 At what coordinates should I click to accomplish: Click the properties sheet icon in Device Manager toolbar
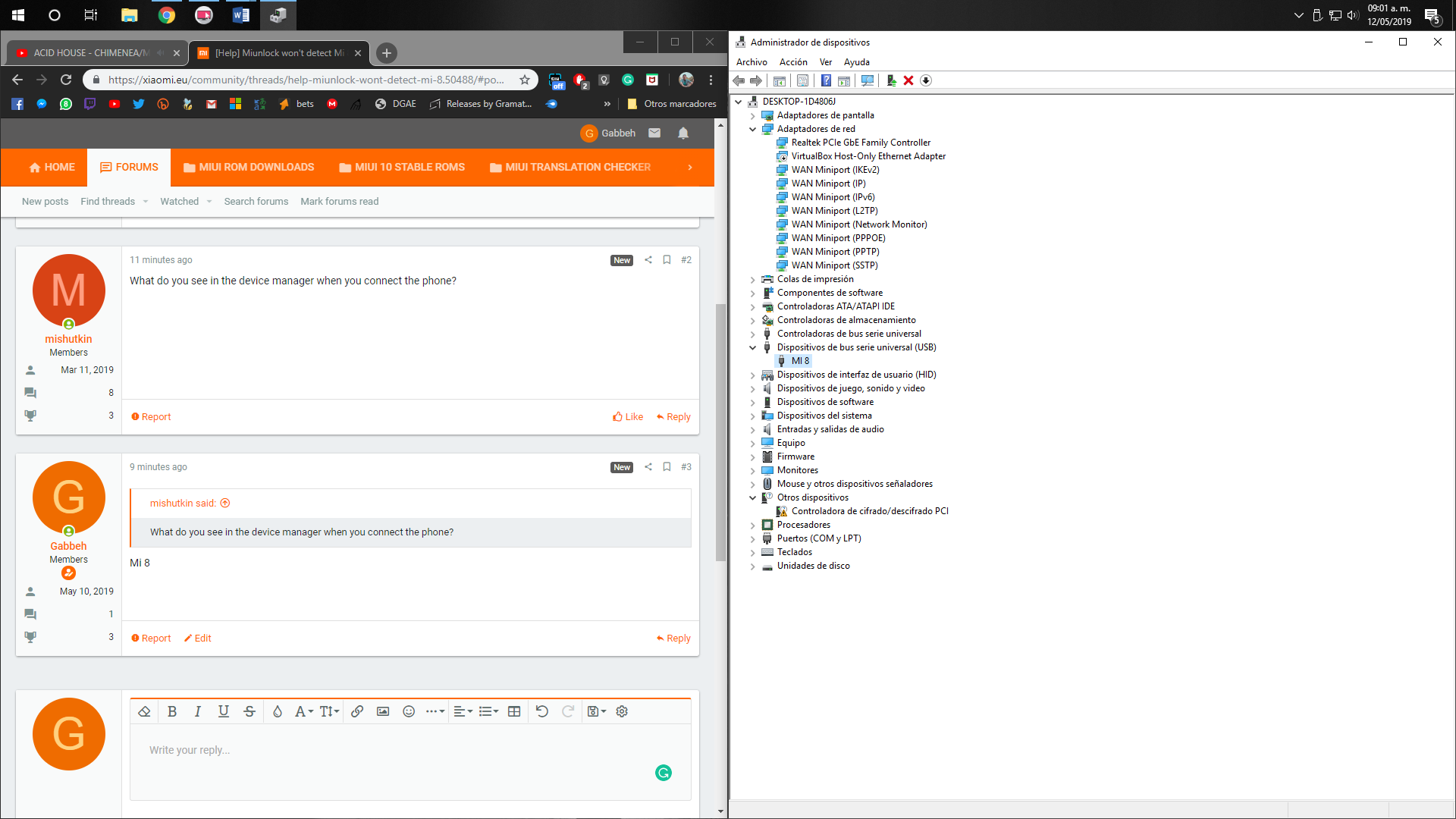802,80
